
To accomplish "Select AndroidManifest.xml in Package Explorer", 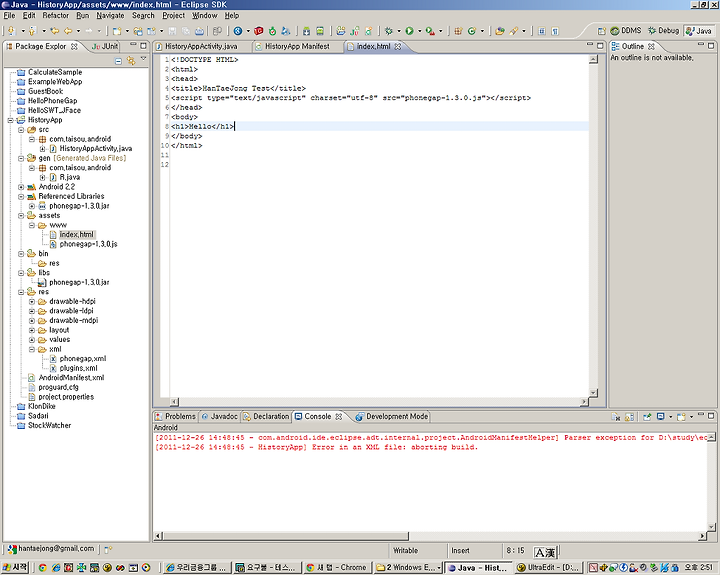I will click(71, 378).
